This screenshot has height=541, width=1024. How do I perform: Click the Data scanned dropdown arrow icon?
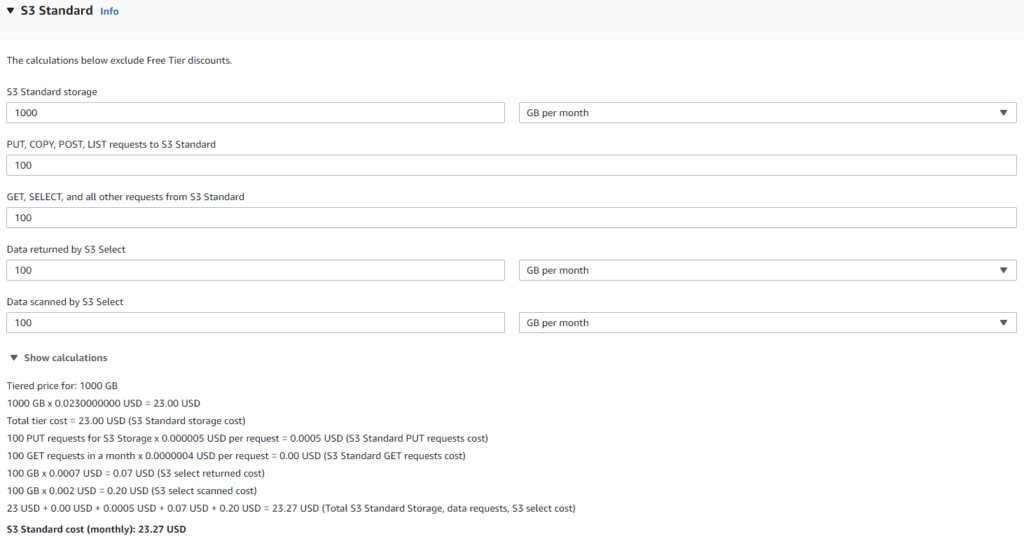1003,323
